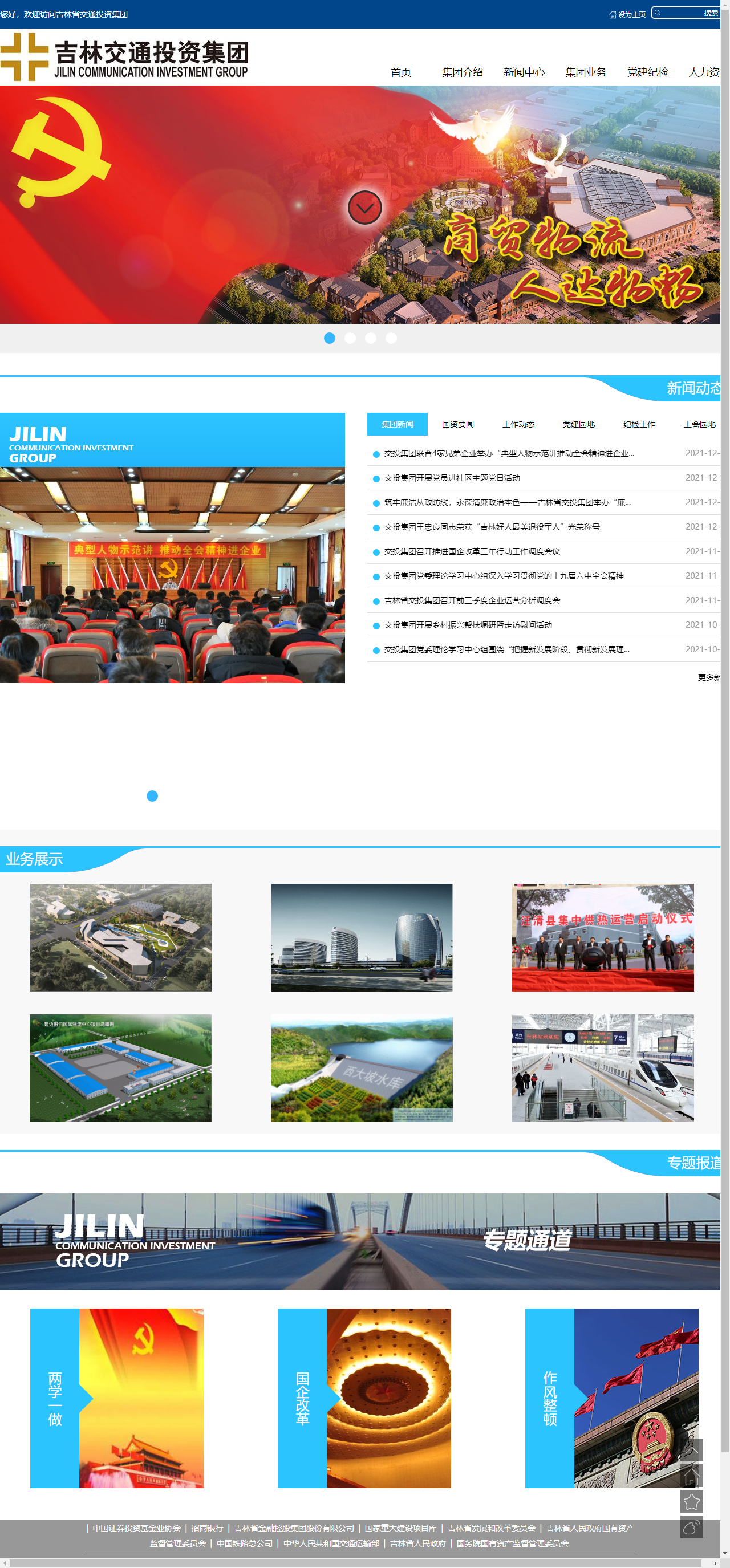Switch to 纪检工作 tab
The image size is (730, 1568).
(x=639, y=424)
